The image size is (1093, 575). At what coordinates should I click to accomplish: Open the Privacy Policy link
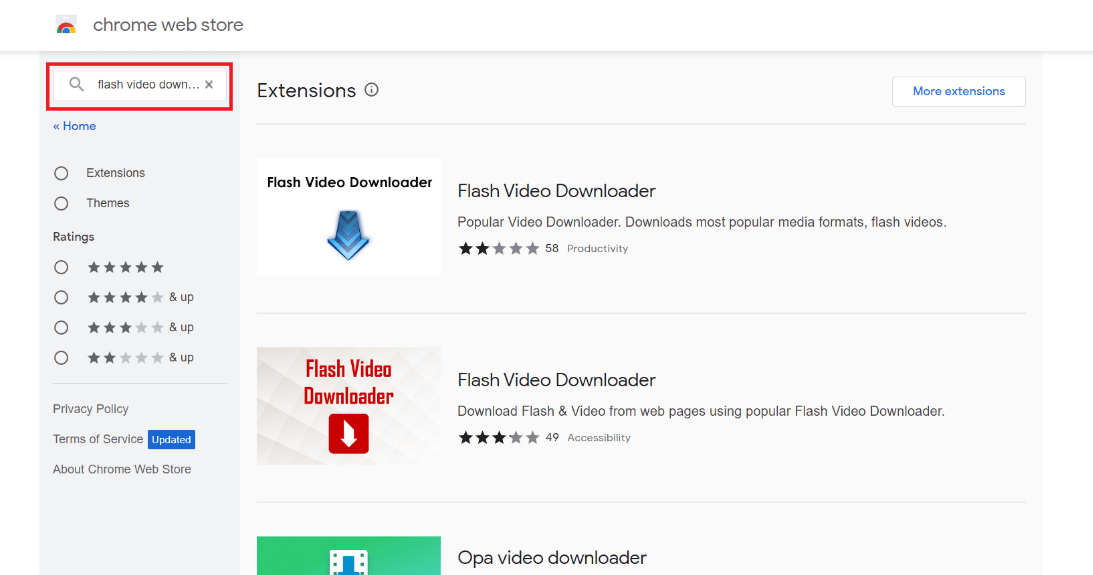[91, 409]
